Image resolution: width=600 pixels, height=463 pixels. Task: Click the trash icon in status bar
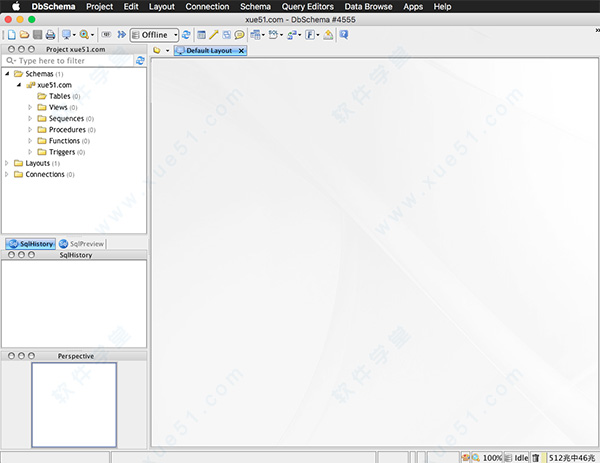click(536, 456)
